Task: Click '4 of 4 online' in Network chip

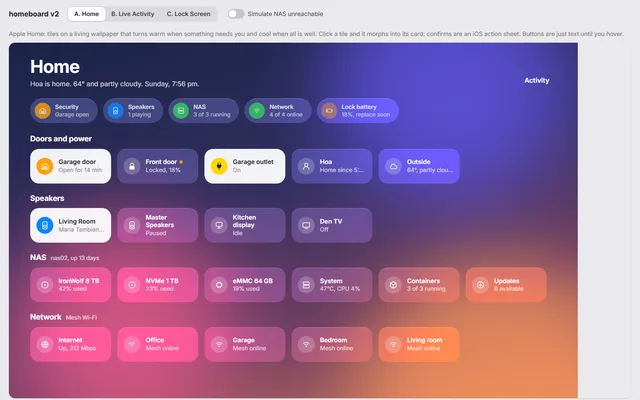Action: pos(286,115)
